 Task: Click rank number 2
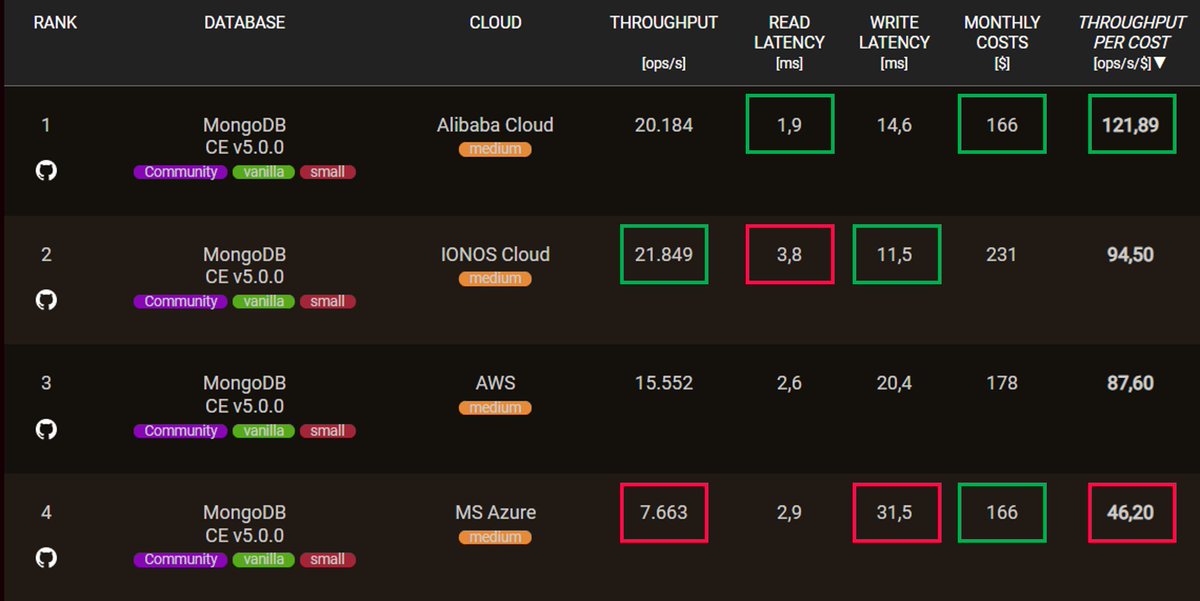click(46, 254)
